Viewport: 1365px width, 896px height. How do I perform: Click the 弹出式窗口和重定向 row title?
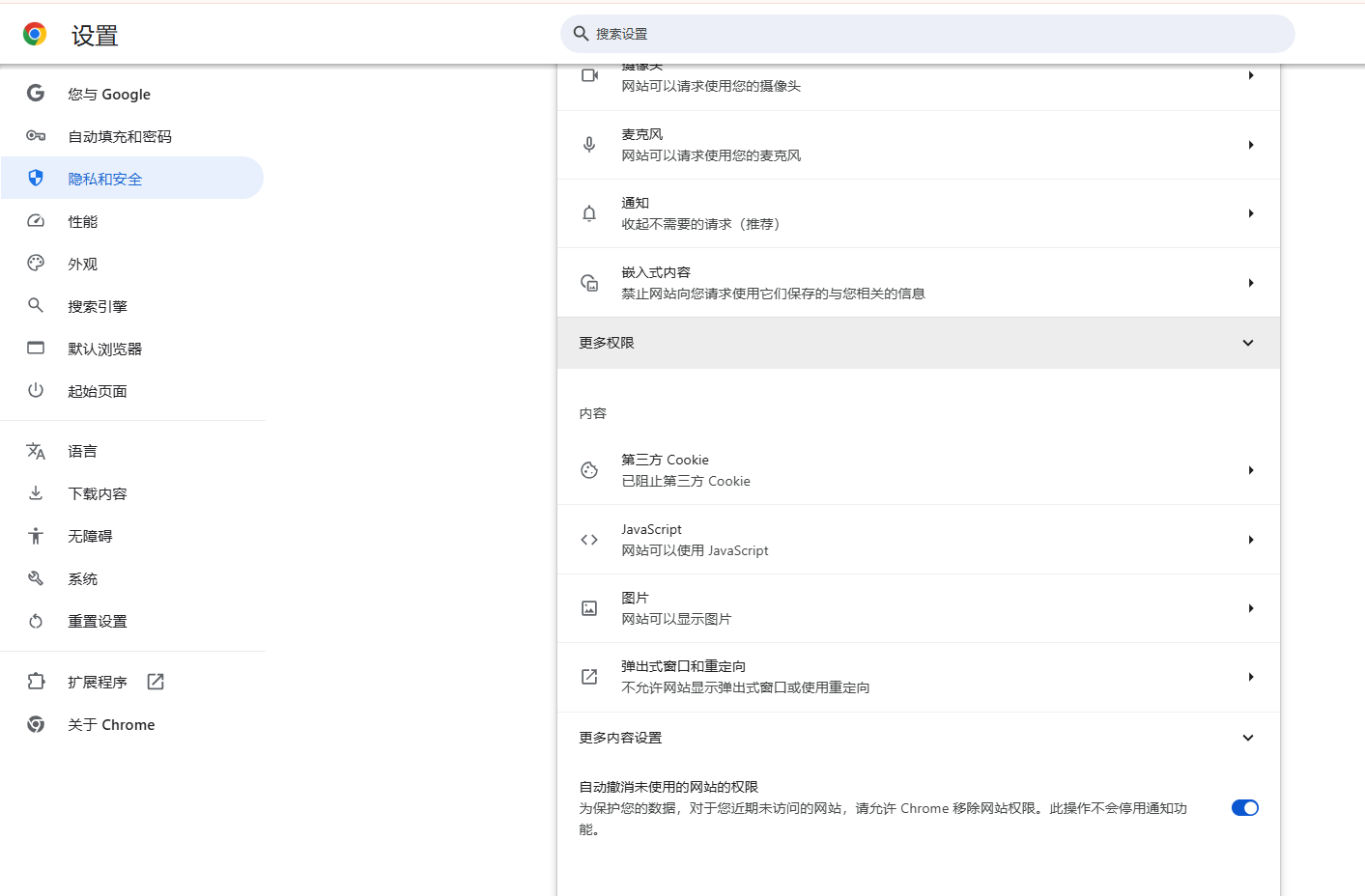coord(683,666)
